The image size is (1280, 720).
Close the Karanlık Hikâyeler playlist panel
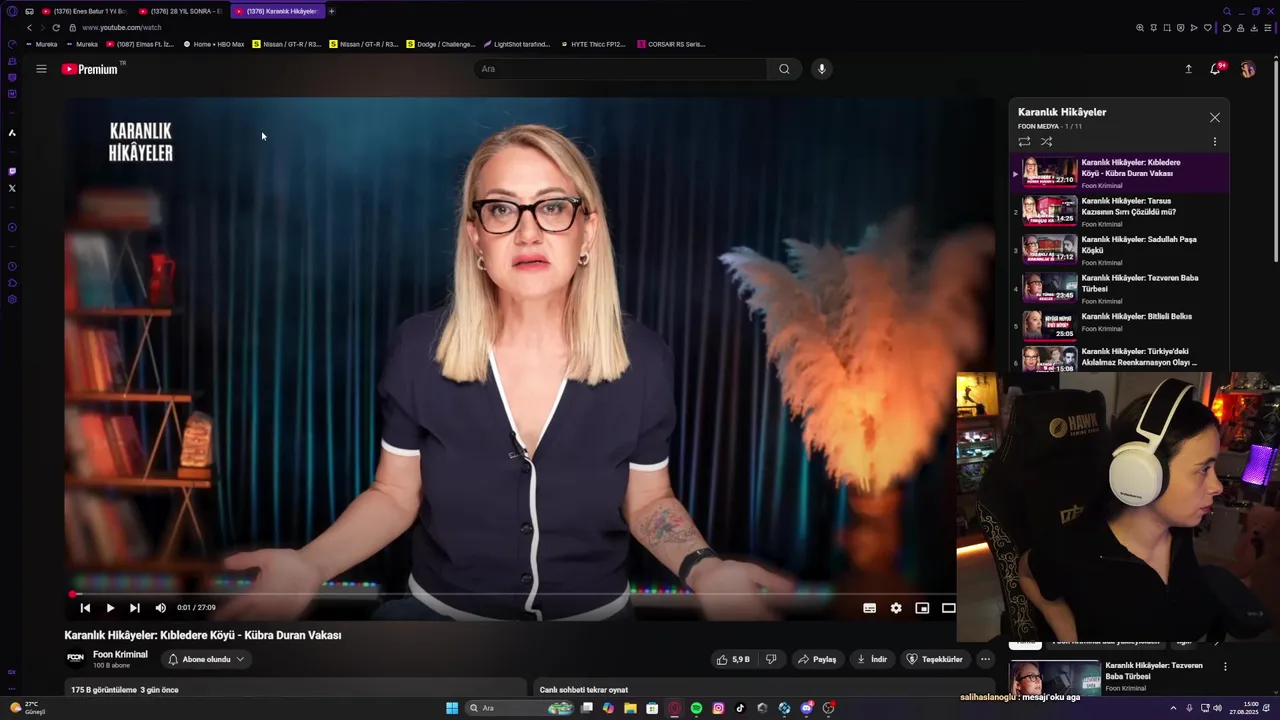(1215, 118)
